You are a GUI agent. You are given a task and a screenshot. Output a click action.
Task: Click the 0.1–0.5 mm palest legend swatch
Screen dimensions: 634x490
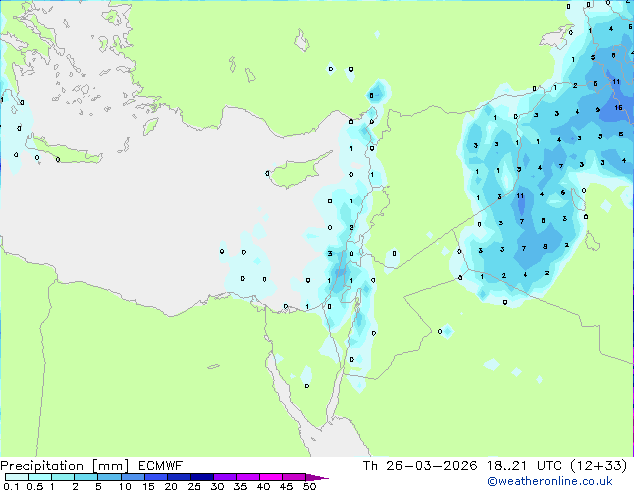coord(17,477)
